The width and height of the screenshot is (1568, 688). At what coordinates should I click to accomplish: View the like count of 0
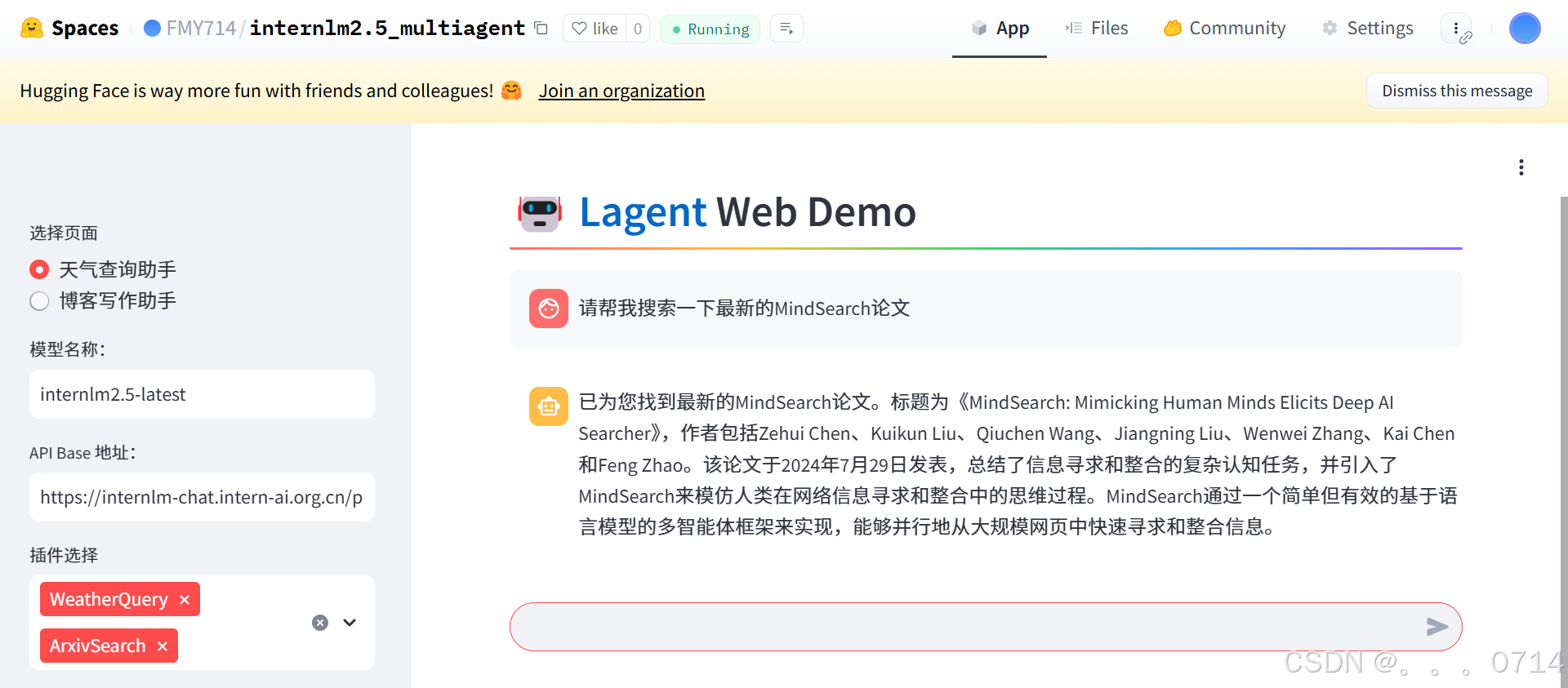(x=638, y=29)
